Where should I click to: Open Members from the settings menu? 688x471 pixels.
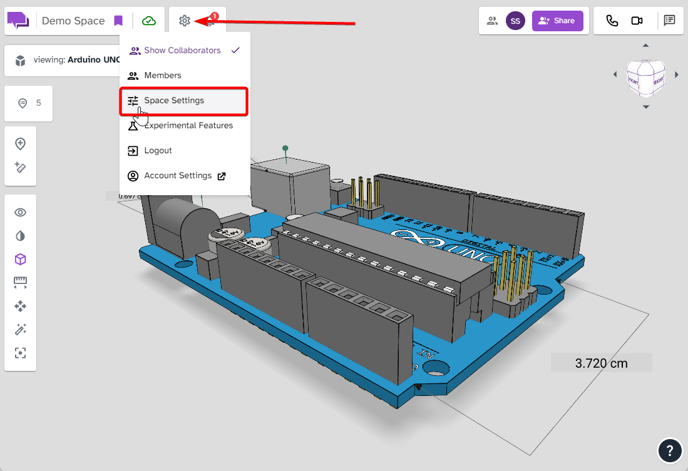[x=184, y=76]
